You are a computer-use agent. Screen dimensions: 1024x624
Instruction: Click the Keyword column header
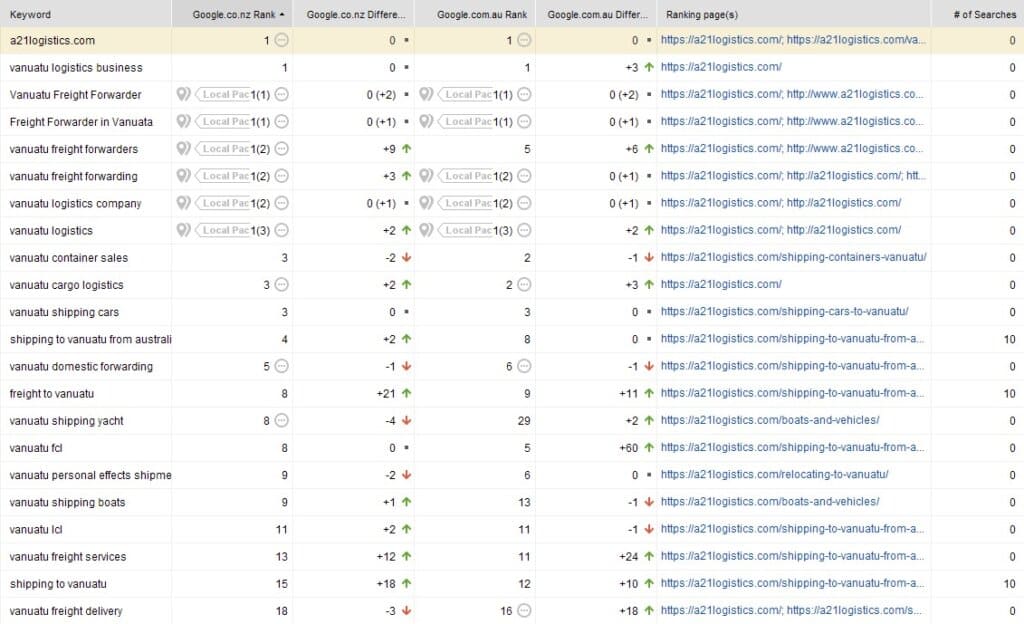pyautogui.click(x=86, y=14)
